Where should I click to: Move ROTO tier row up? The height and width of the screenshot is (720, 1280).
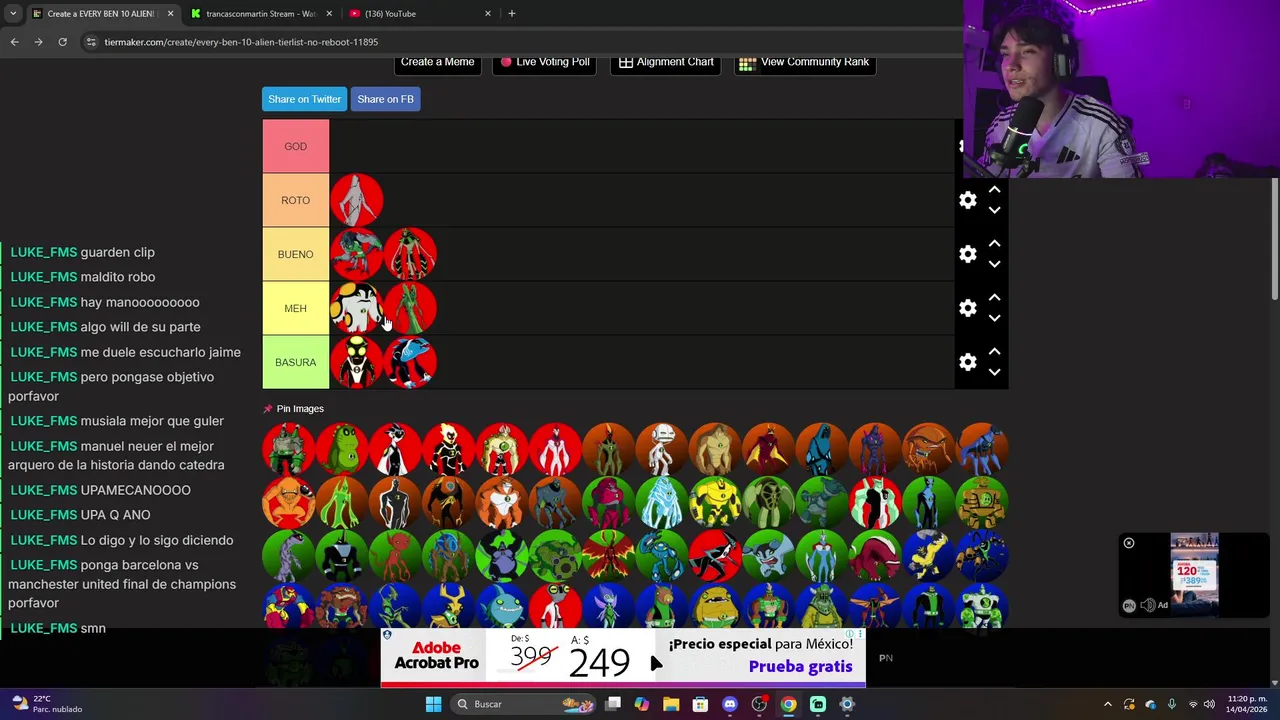point(994,190)
